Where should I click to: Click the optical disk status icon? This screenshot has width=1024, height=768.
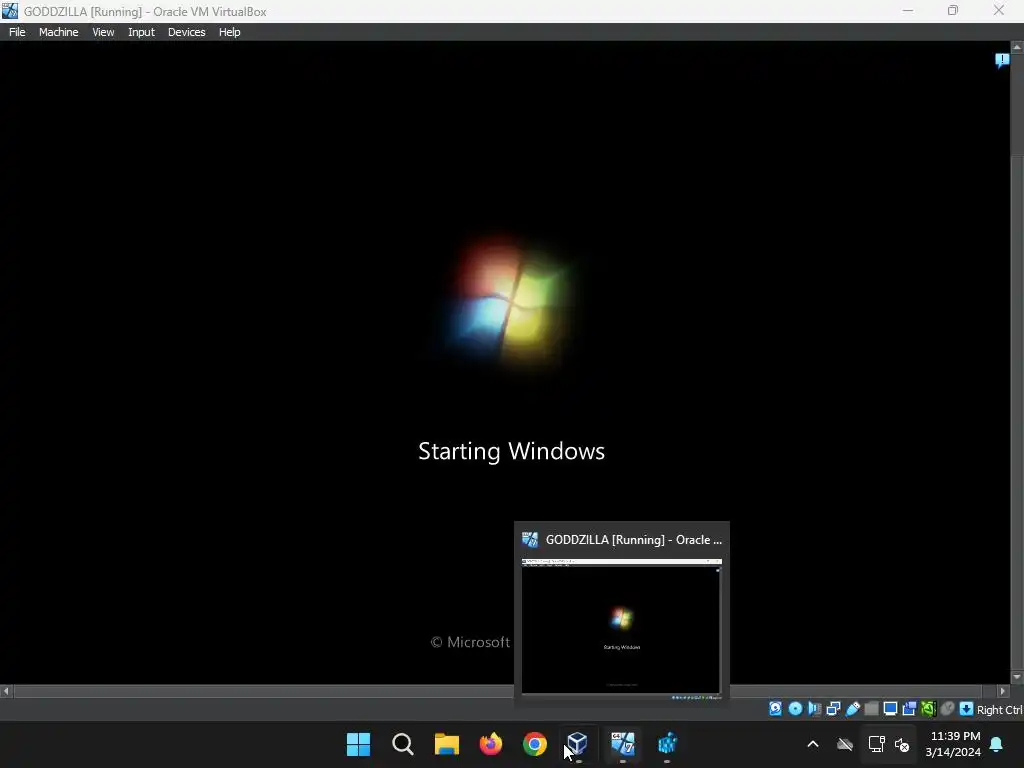point(795,709)
